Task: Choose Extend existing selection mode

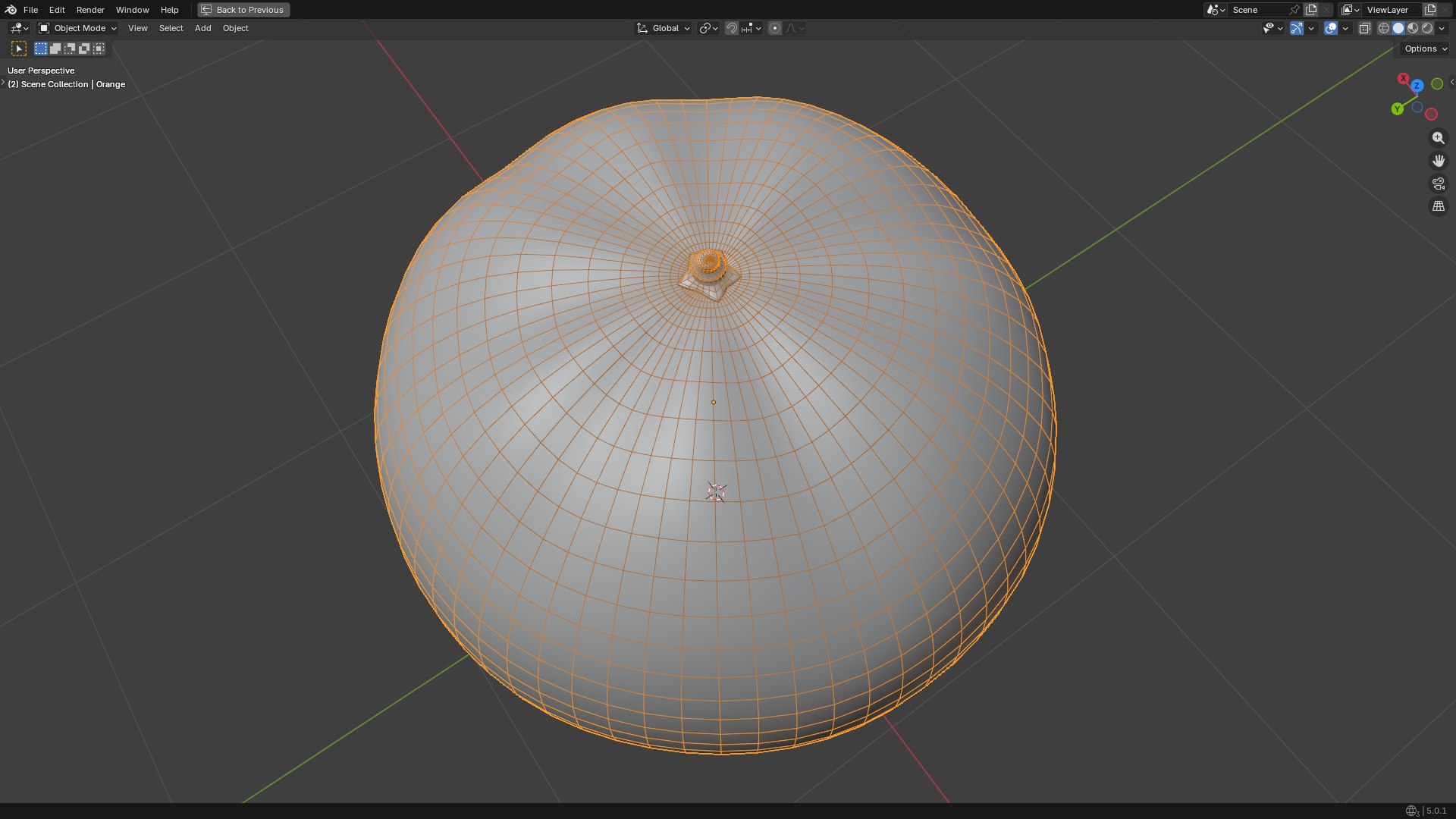Action: (x=55, y=49)
